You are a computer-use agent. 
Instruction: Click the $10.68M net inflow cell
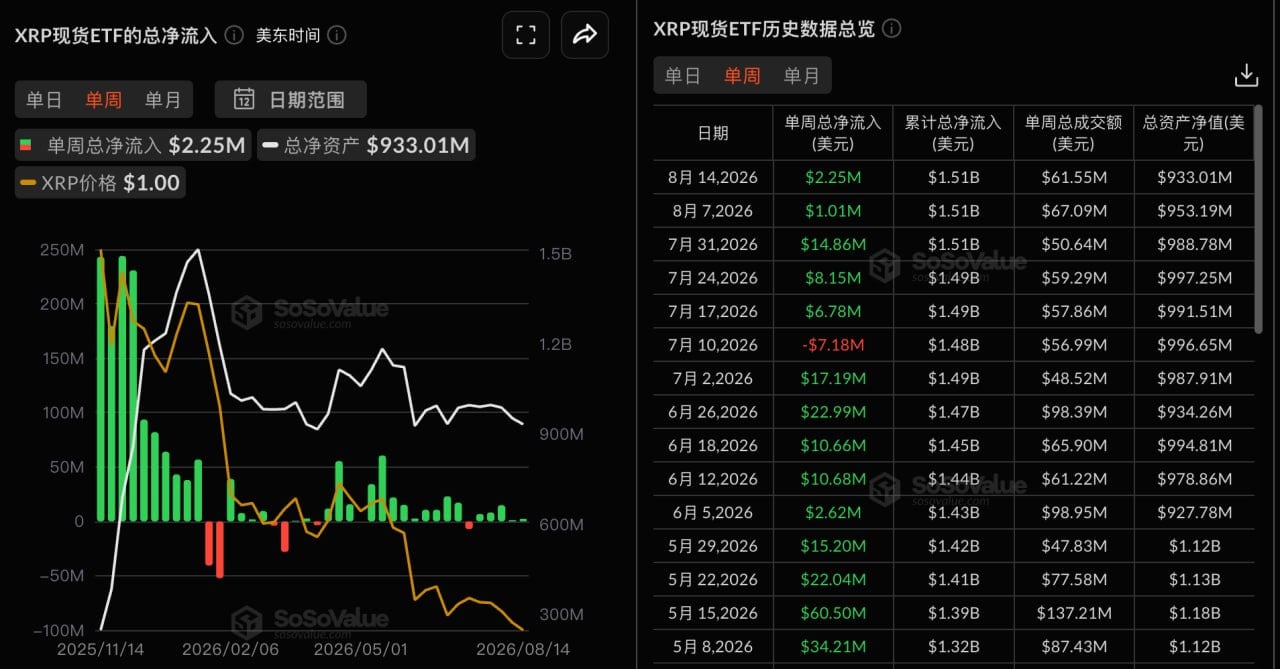tap(833, 479)
